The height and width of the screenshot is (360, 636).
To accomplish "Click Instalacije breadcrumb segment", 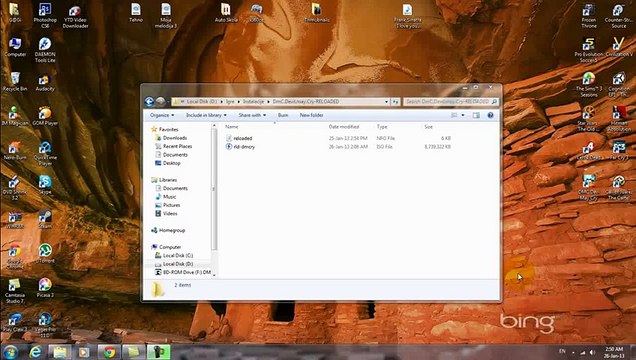I will [x=253, y=102].
